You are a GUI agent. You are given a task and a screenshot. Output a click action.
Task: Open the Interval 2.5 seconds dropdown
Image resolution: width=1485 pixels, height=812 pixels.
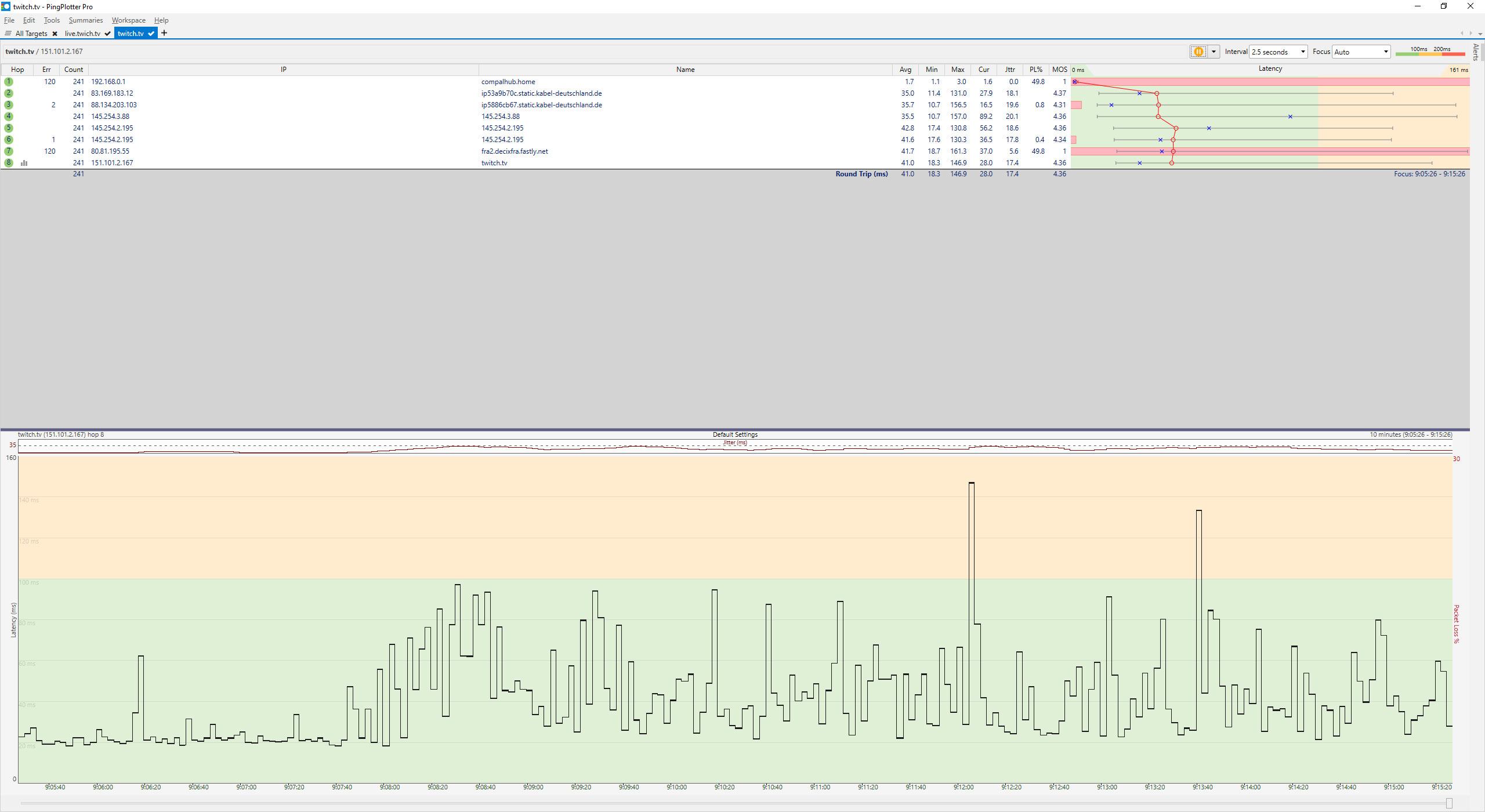coord(1278,52)
